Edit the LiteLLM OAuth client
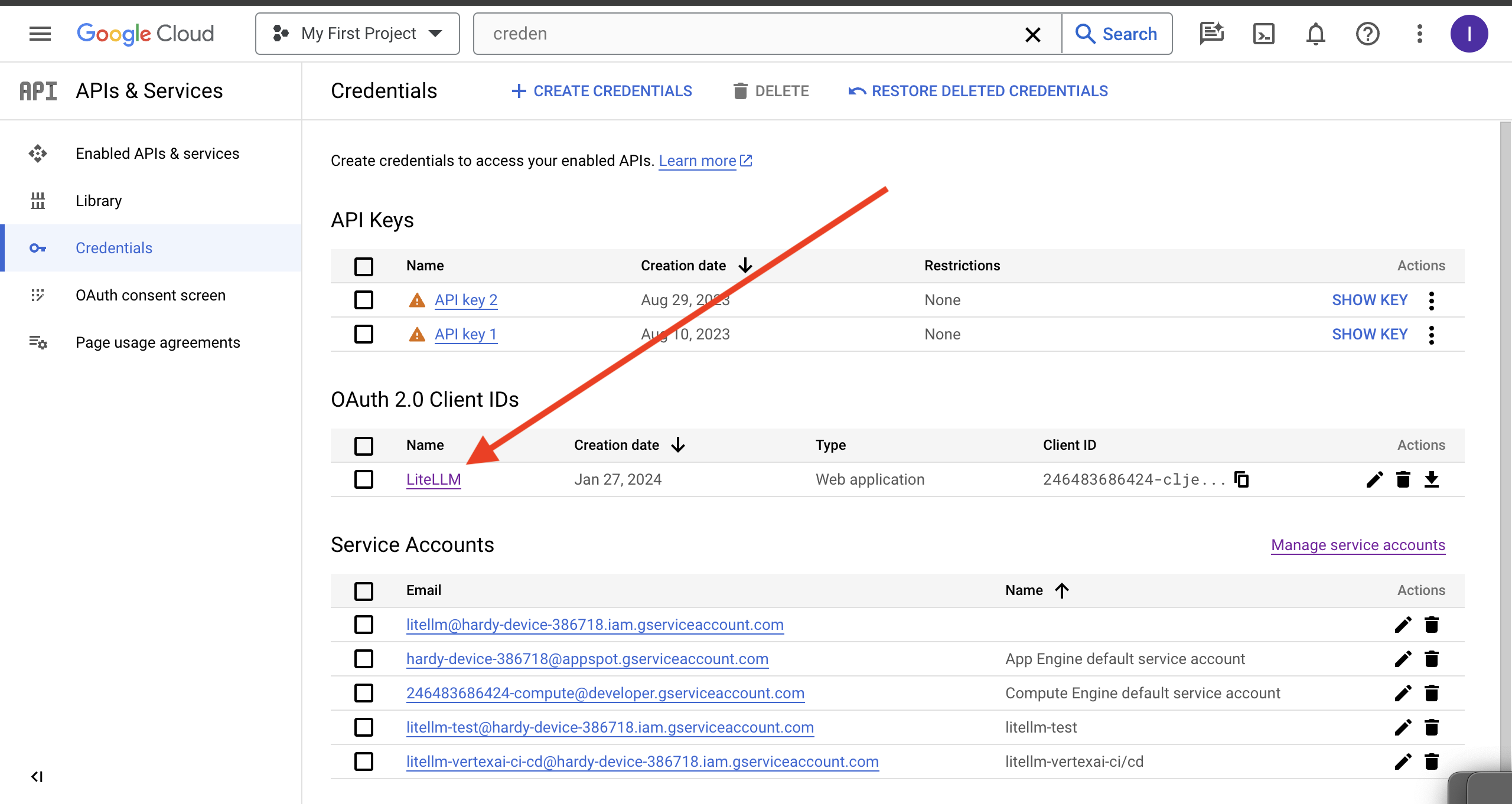Image resolution: width=1512 pixels, height=804 pixels. [1374, 479]
